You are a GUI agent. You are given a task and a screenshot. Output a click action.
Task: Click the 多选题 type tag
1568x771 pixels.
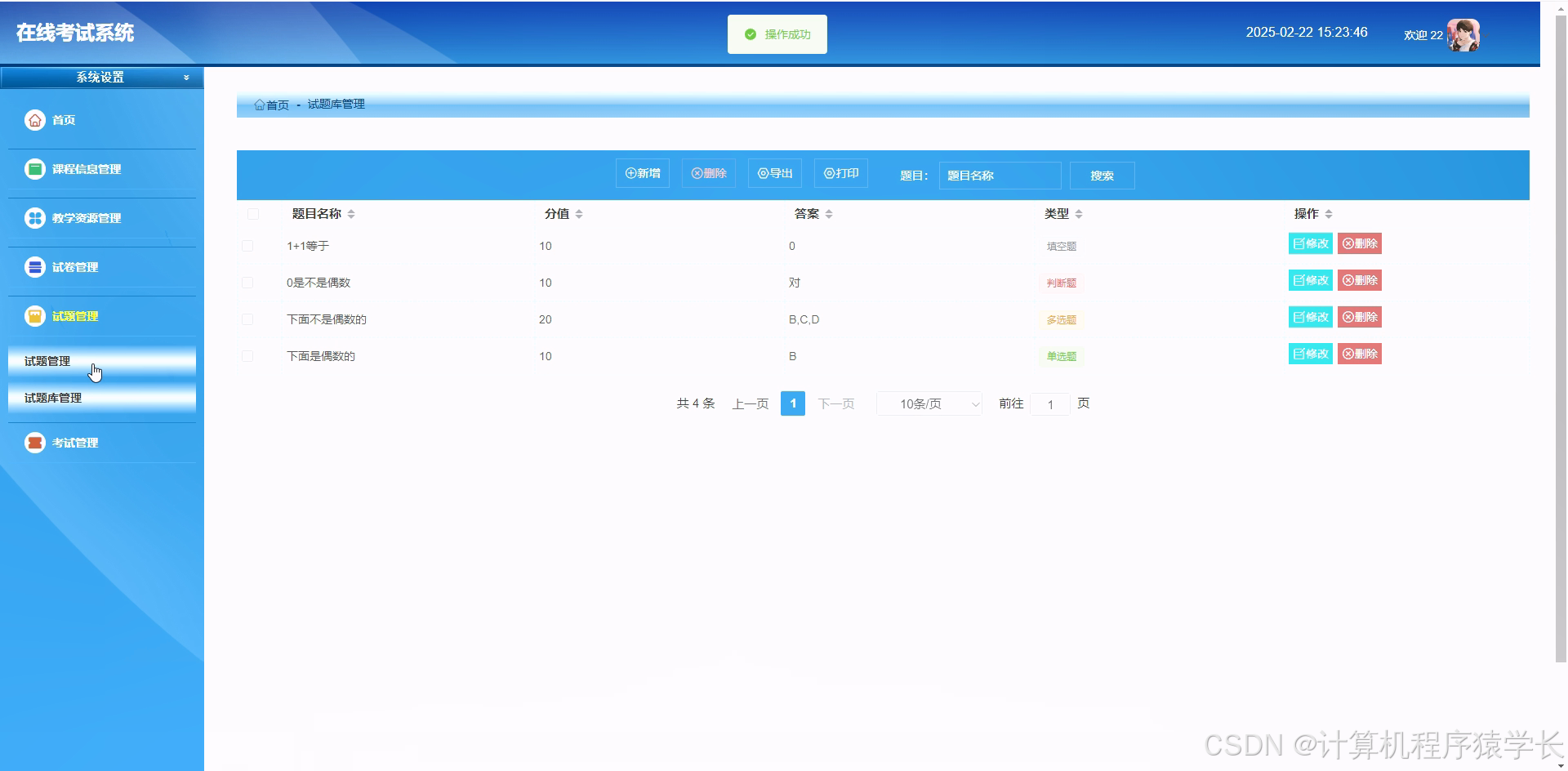[x=1062, y=319]
